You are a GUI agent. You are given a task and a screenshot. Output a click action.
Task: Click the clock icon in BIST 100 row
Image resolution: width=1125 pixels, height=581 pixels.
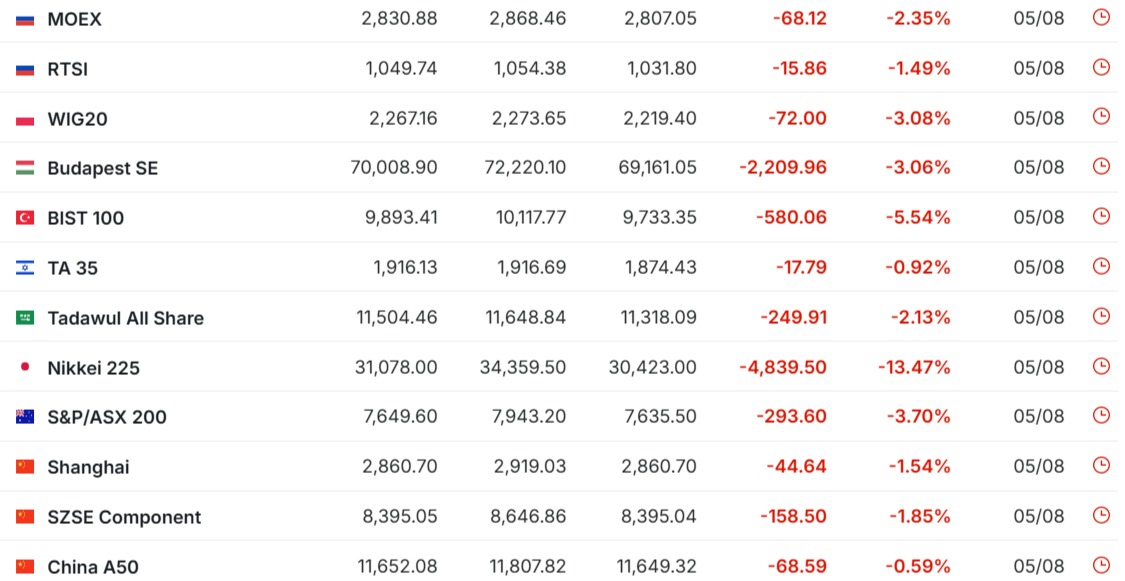click(x=1101, y=217)
